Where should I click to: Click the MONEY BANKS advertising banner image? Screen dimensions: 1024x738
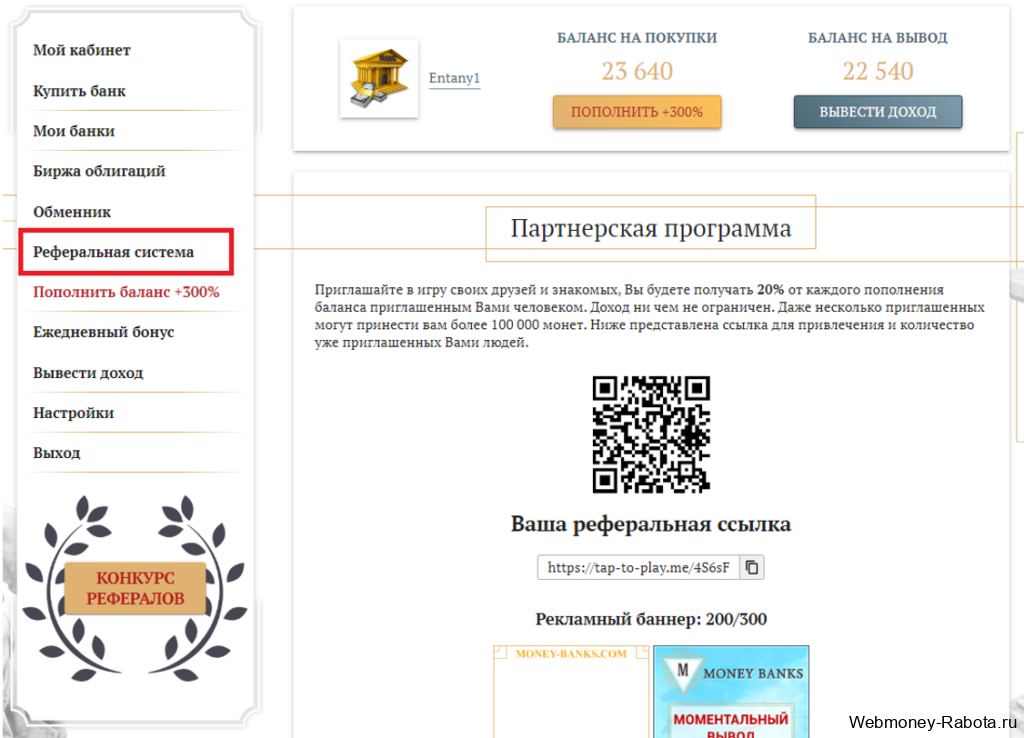731,692
